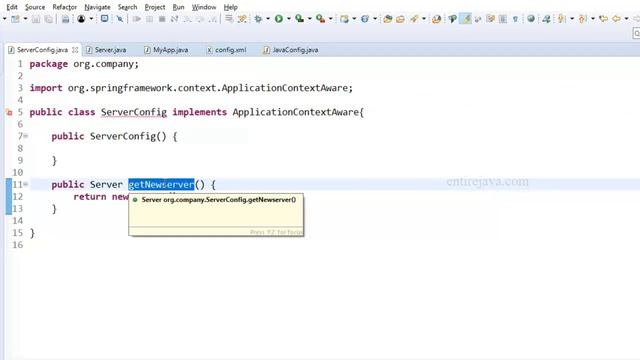Click the Resume debug icon
The image size is (640, 360).
[137, 19]
